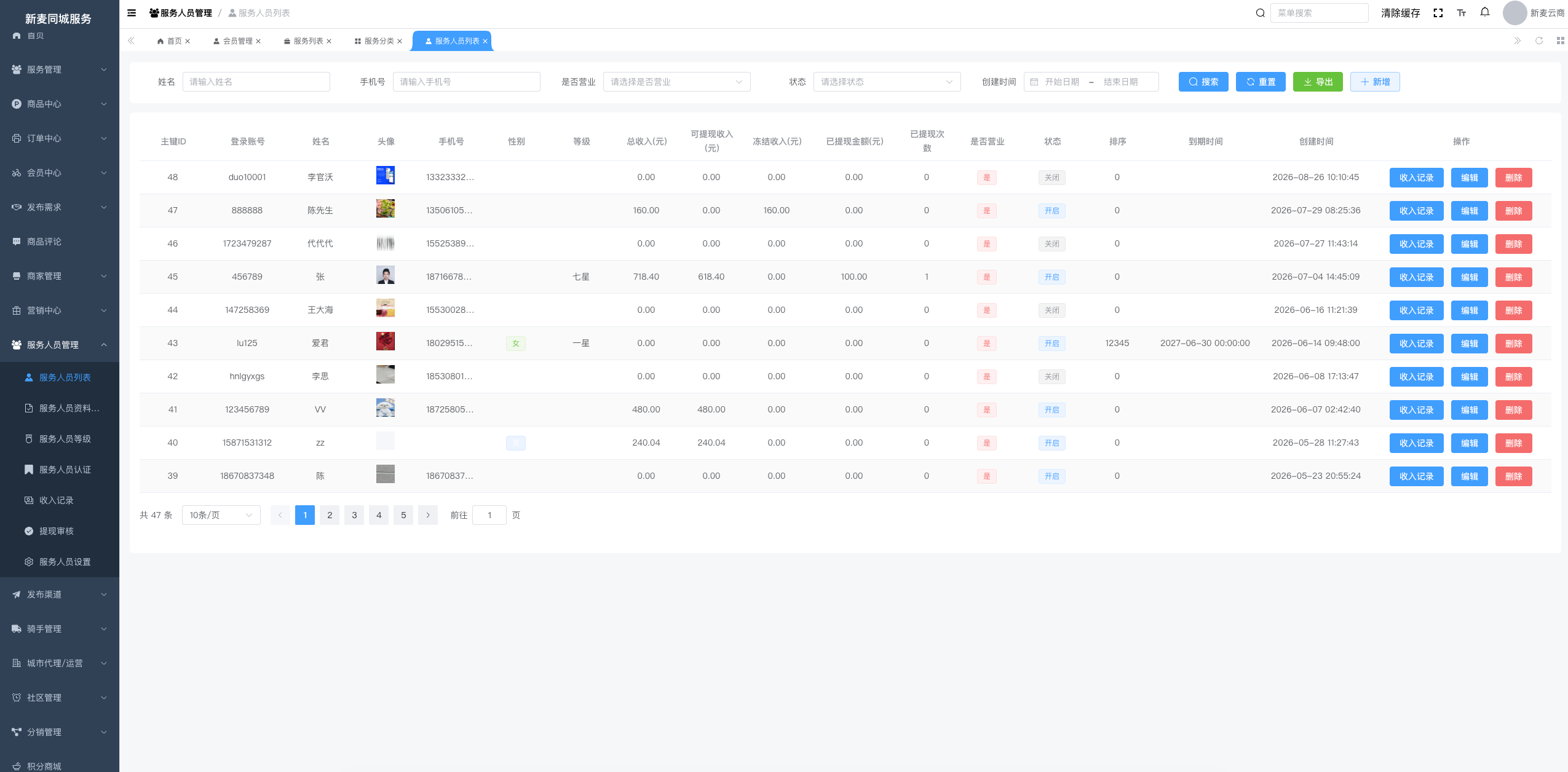Open the 是否营业 dropdown filter
Screen dimensions: 1568x772
pos(676,82)
